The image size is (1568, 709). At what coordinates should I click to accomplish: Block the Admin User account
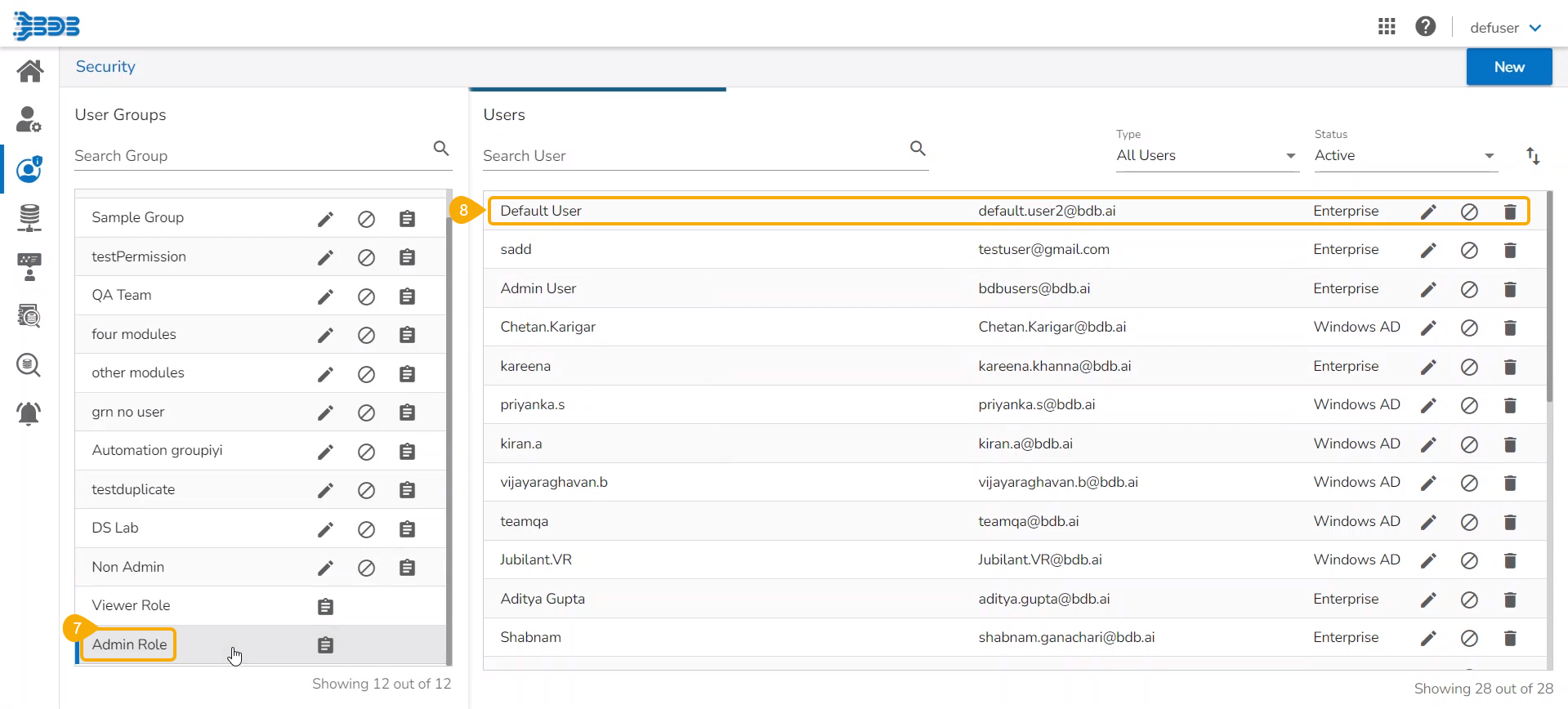coord(1469,289)
